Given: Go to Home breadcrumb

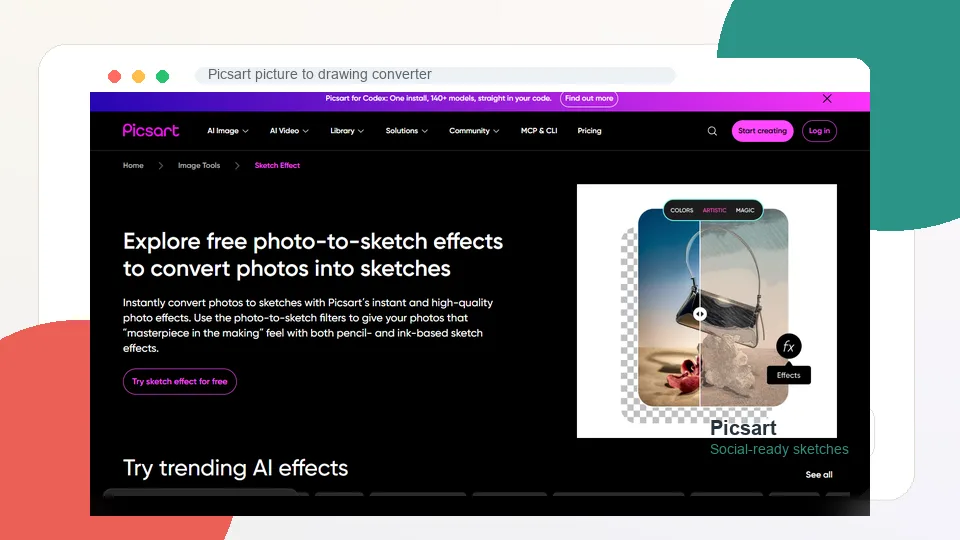Looking at the screenshot, I should tap(133, 165).
